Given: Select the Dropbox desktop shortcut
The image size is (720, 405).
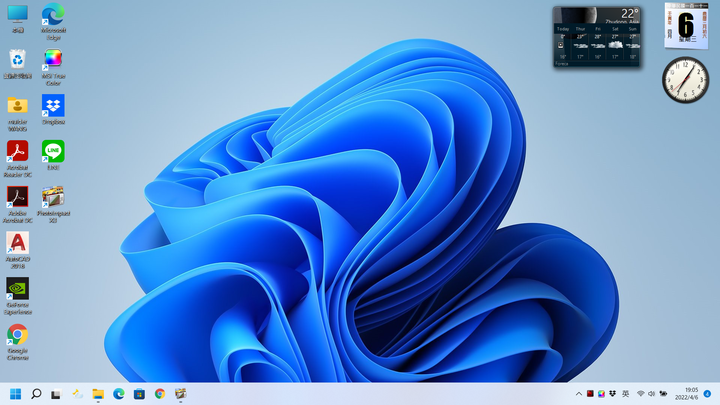Looking at the screenshot, I should [x=53, y=110].
